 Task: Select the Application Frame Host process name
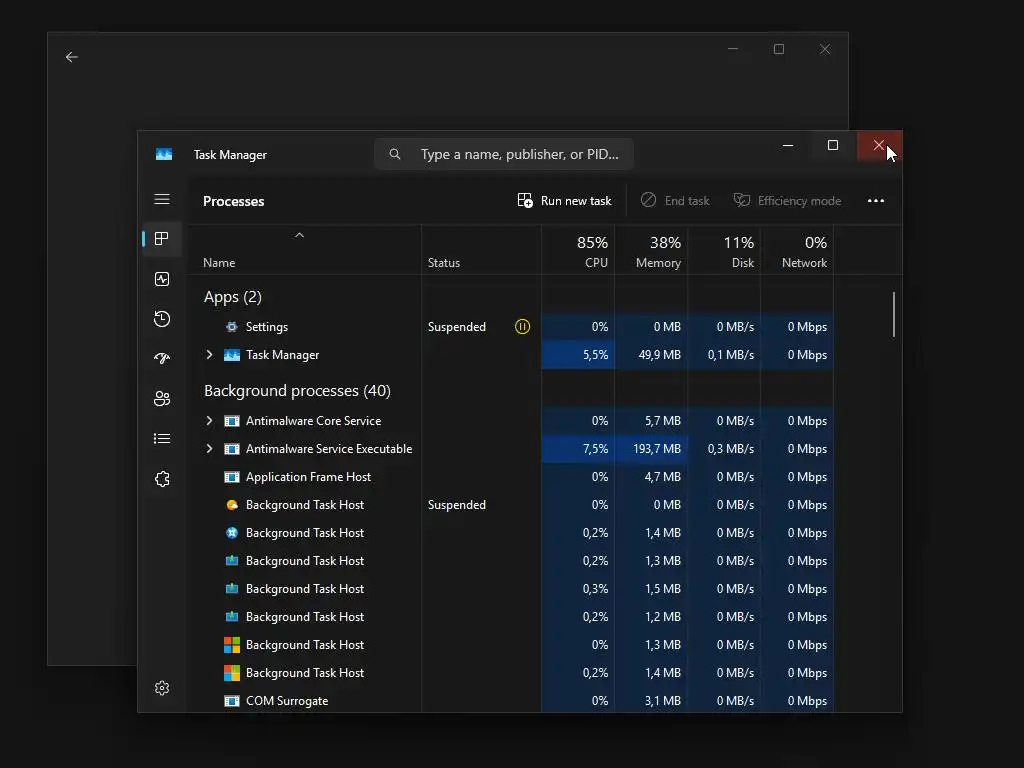tap(308, 477)
